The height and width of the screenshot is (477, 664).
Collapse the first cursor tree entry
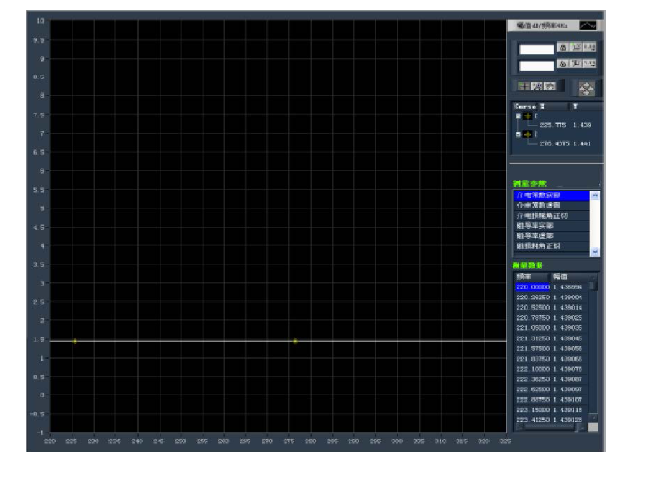tap(516, 116)
